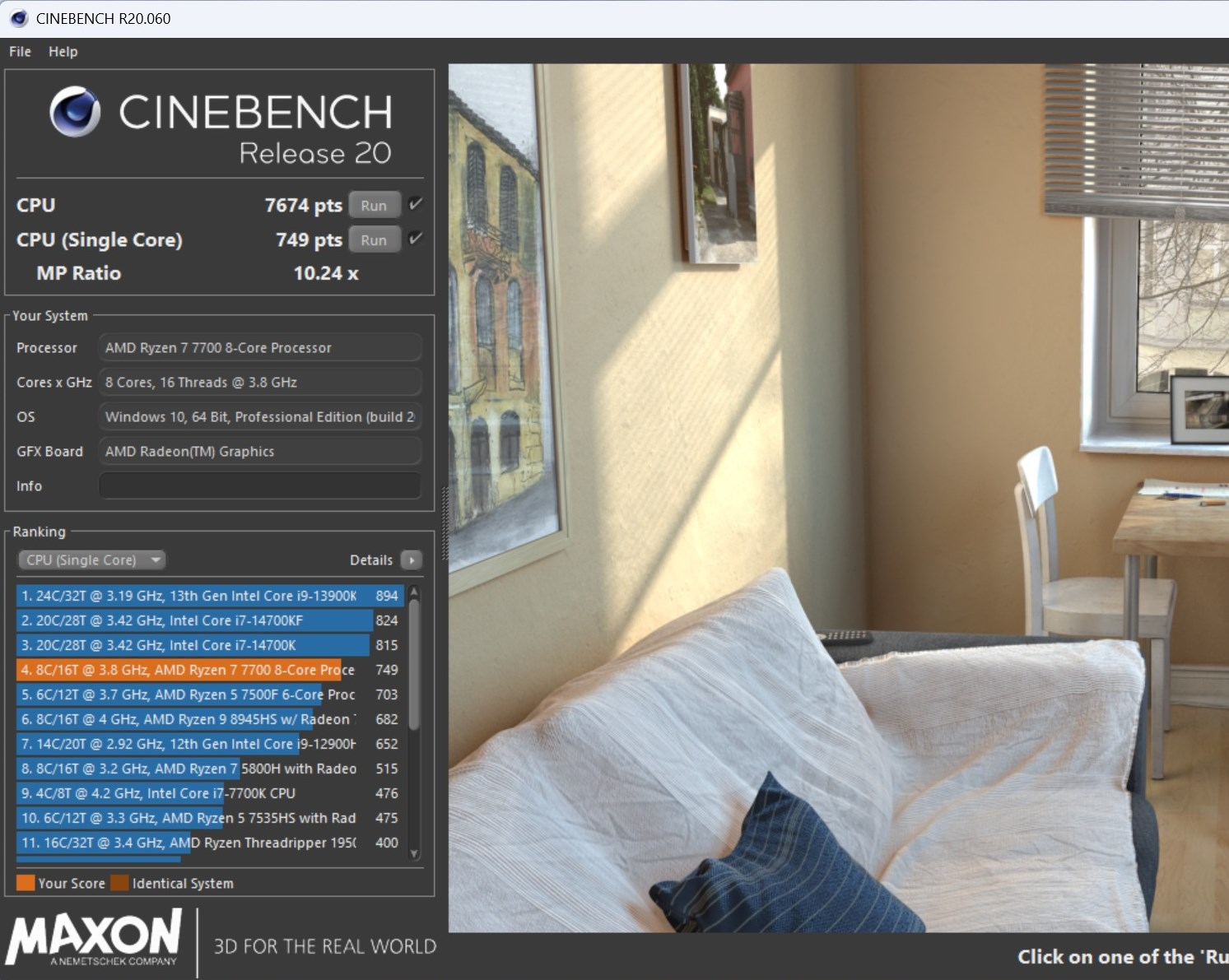Select ranking row 3, Core i7-14700K at 815
Image resolution: width=1229 pixels, height=980 pixels.
(210, 645)
